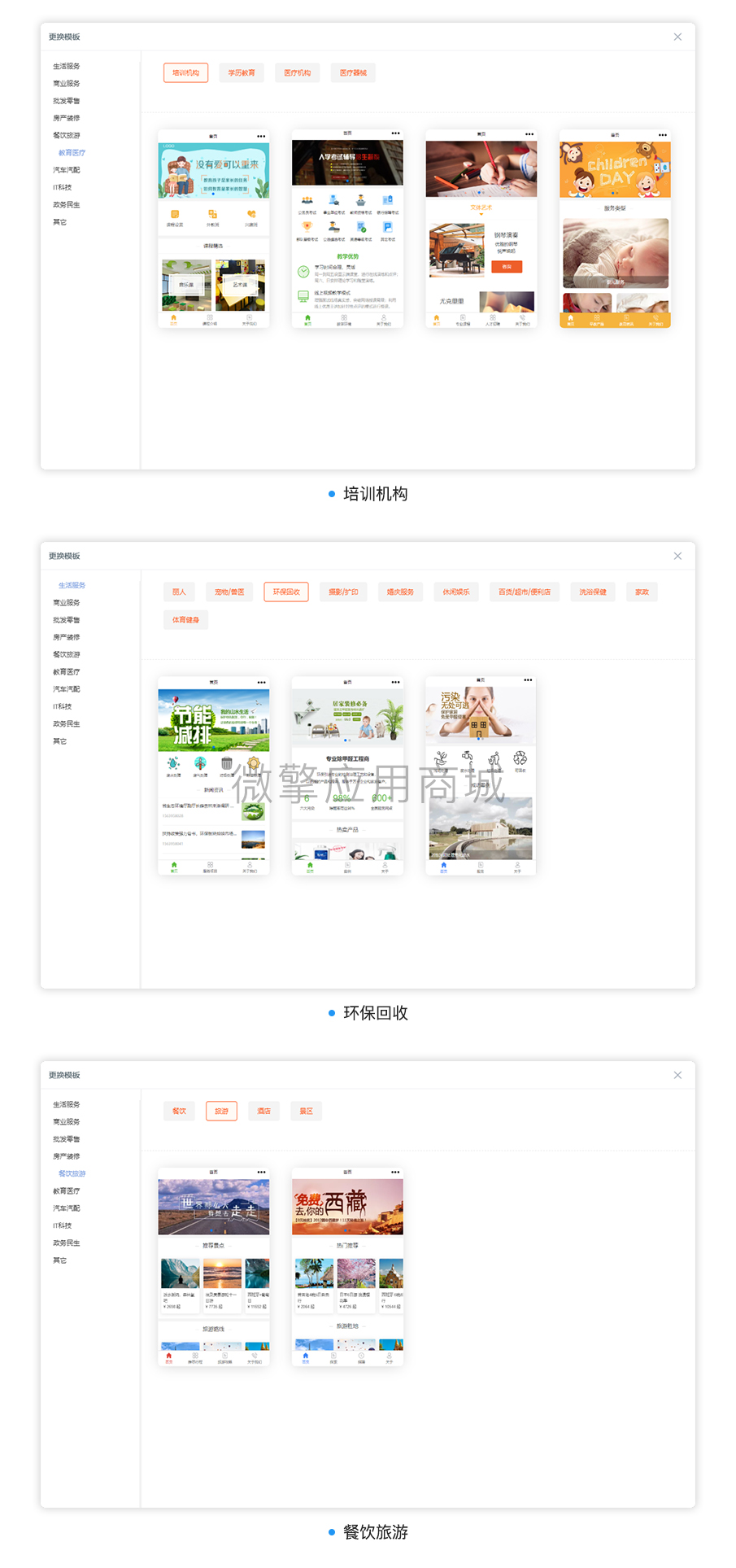This screenshot has height=1568, width=736.
Task: Open the 体育健身 subcategory tag
Action: point(185,620)
